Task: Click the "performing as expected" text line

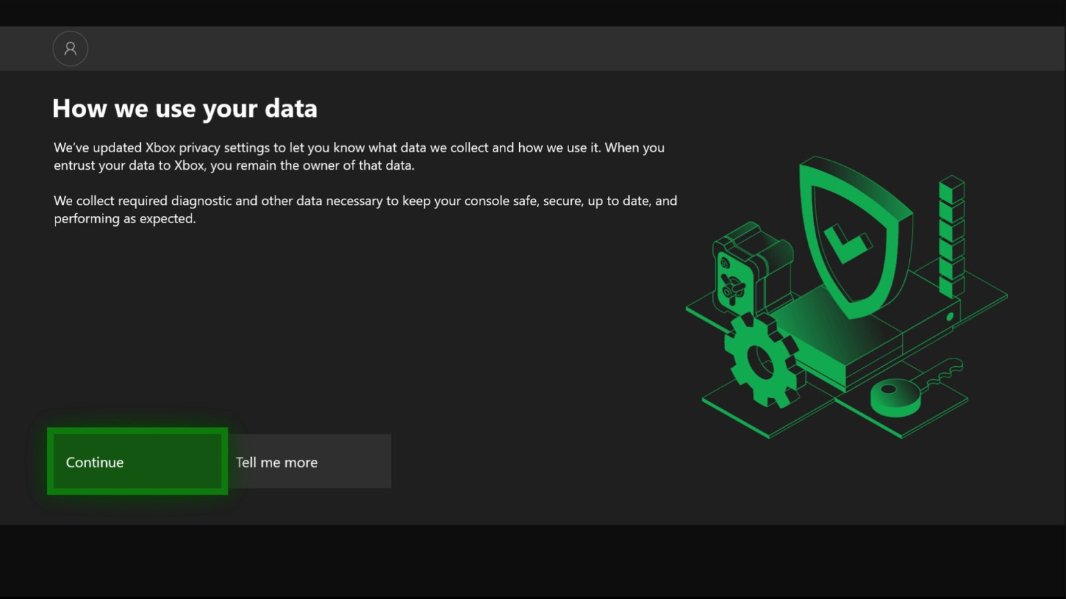Action: [x=125, y=219]
